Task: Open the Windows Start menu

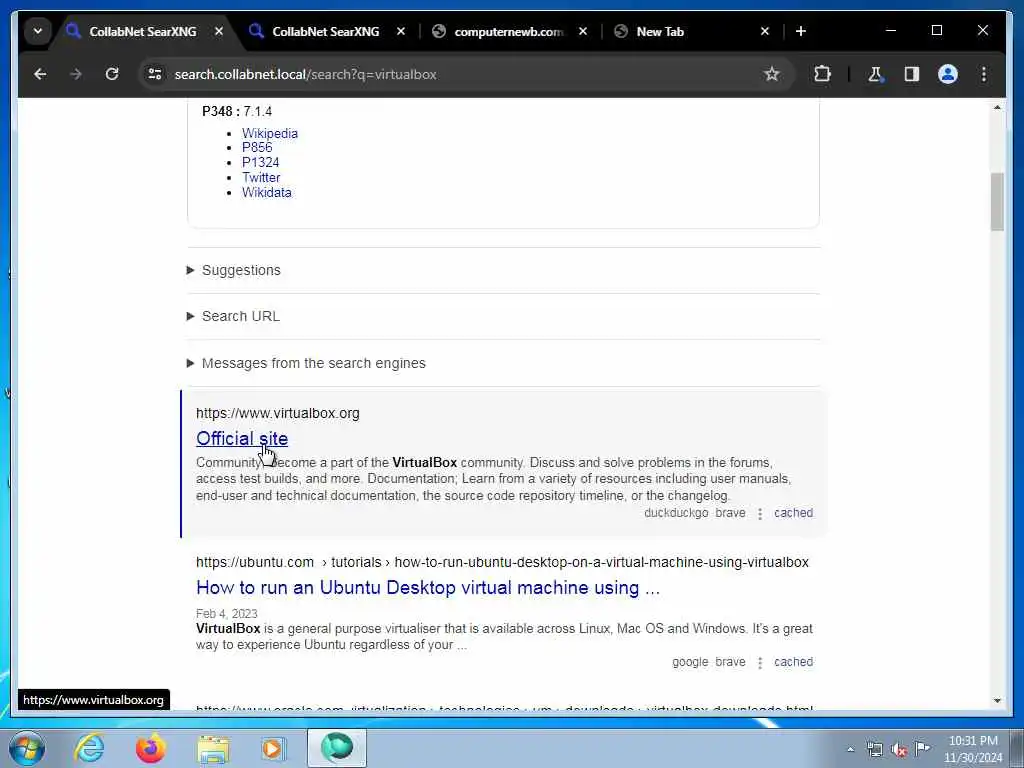Action: click(27, 748)
